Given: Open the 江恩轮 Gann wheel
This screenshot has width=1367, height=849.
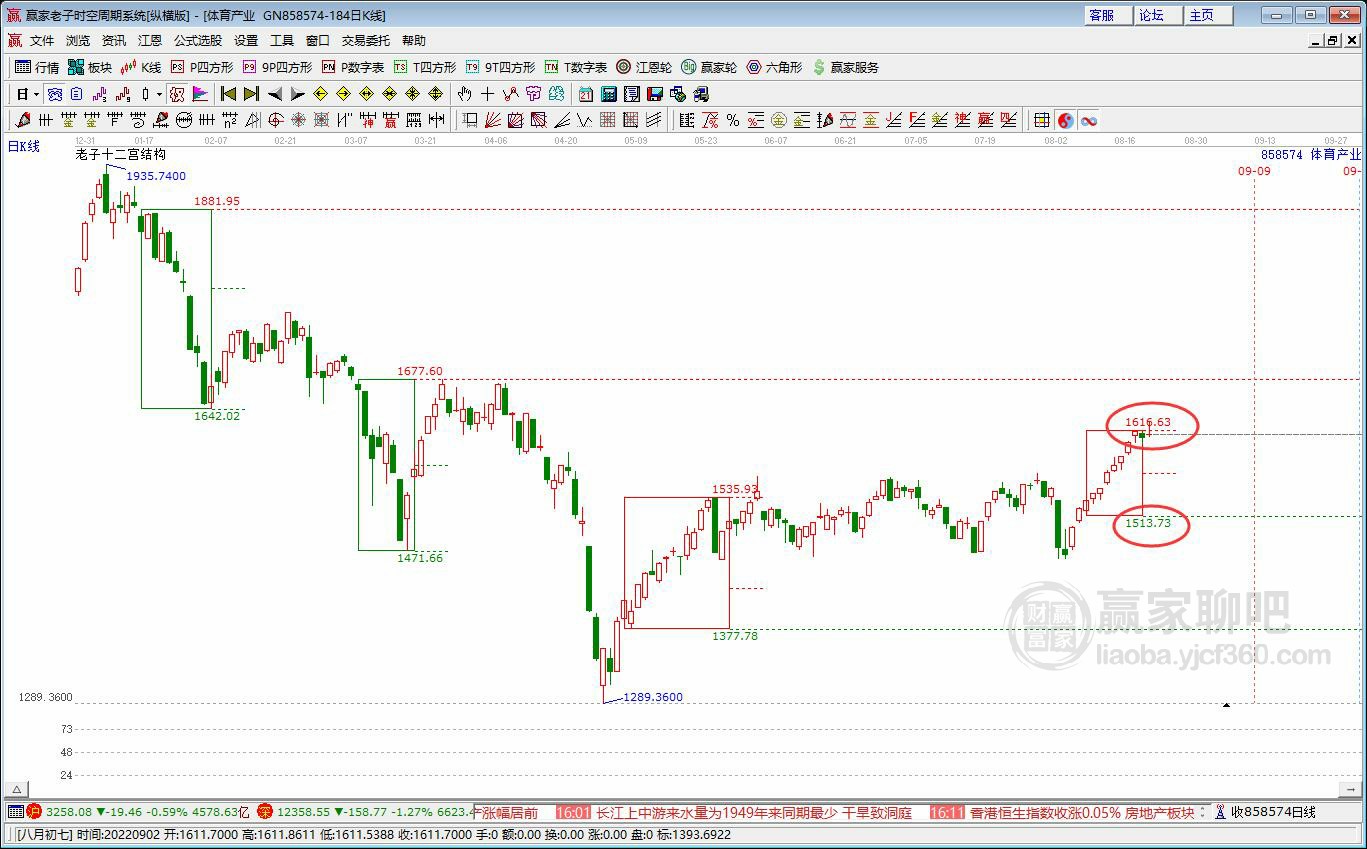Looking at the screenshot, I should point(644,67).
